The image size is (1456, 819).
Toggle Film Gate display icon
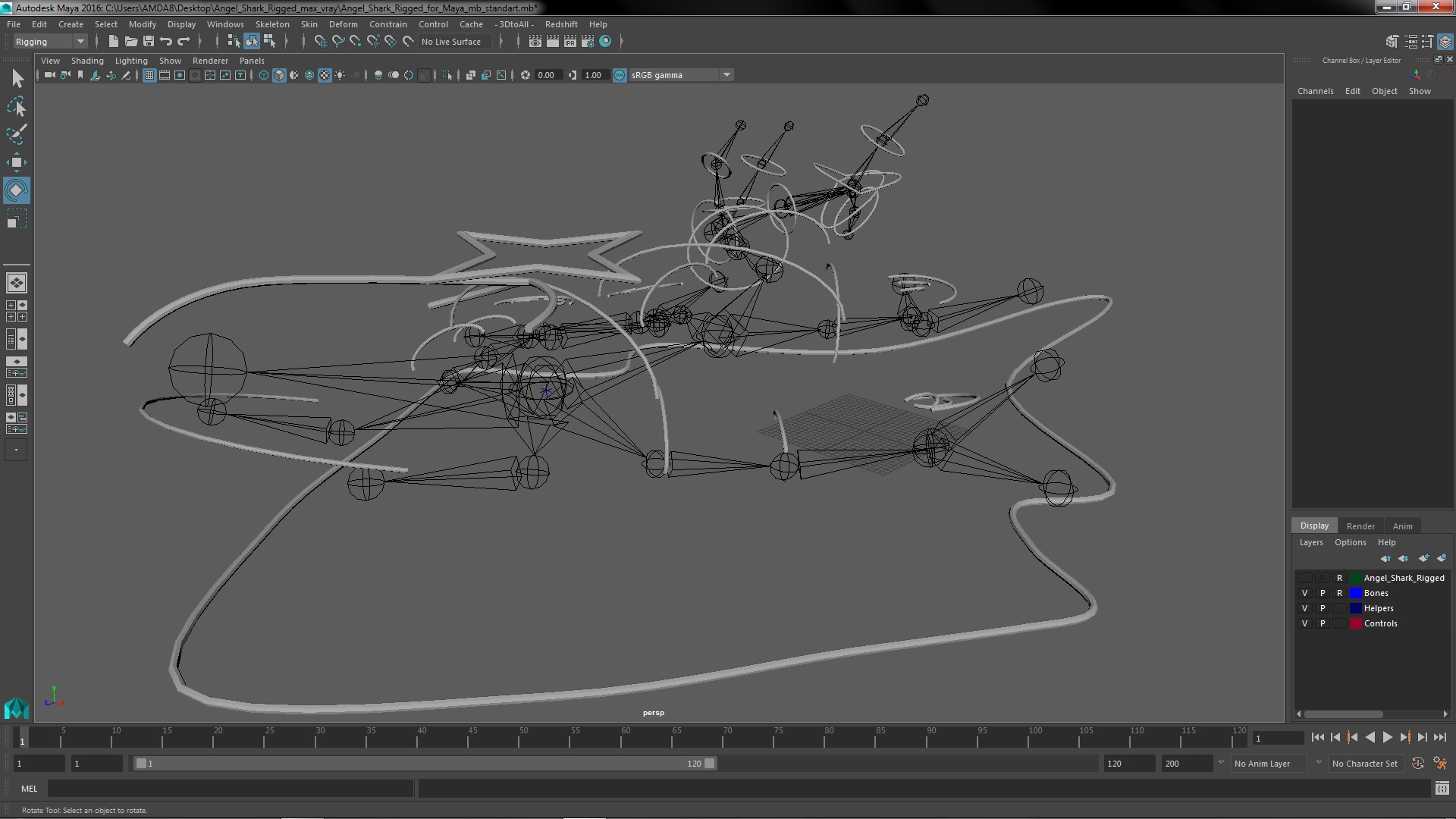pyautogui.click(x=165, y=75)
